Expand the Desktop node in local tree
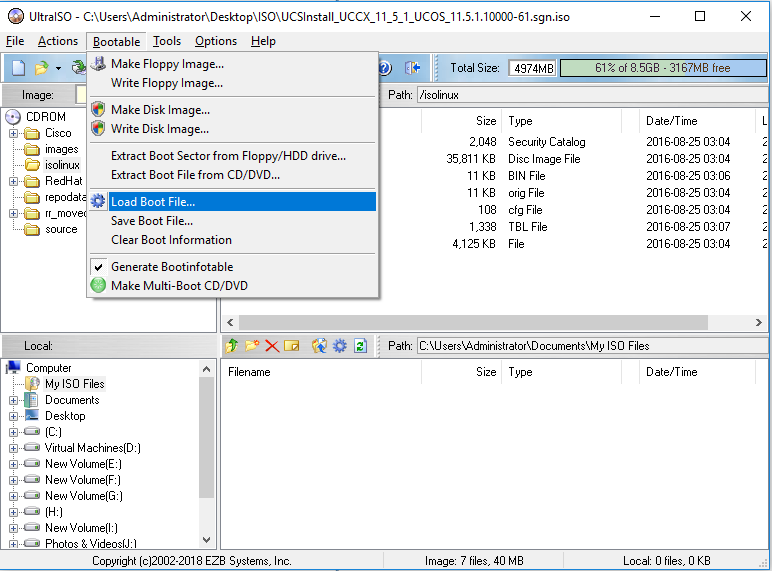Image resolution: width=772 pixels, height=571 pixels. coord(13,416)
